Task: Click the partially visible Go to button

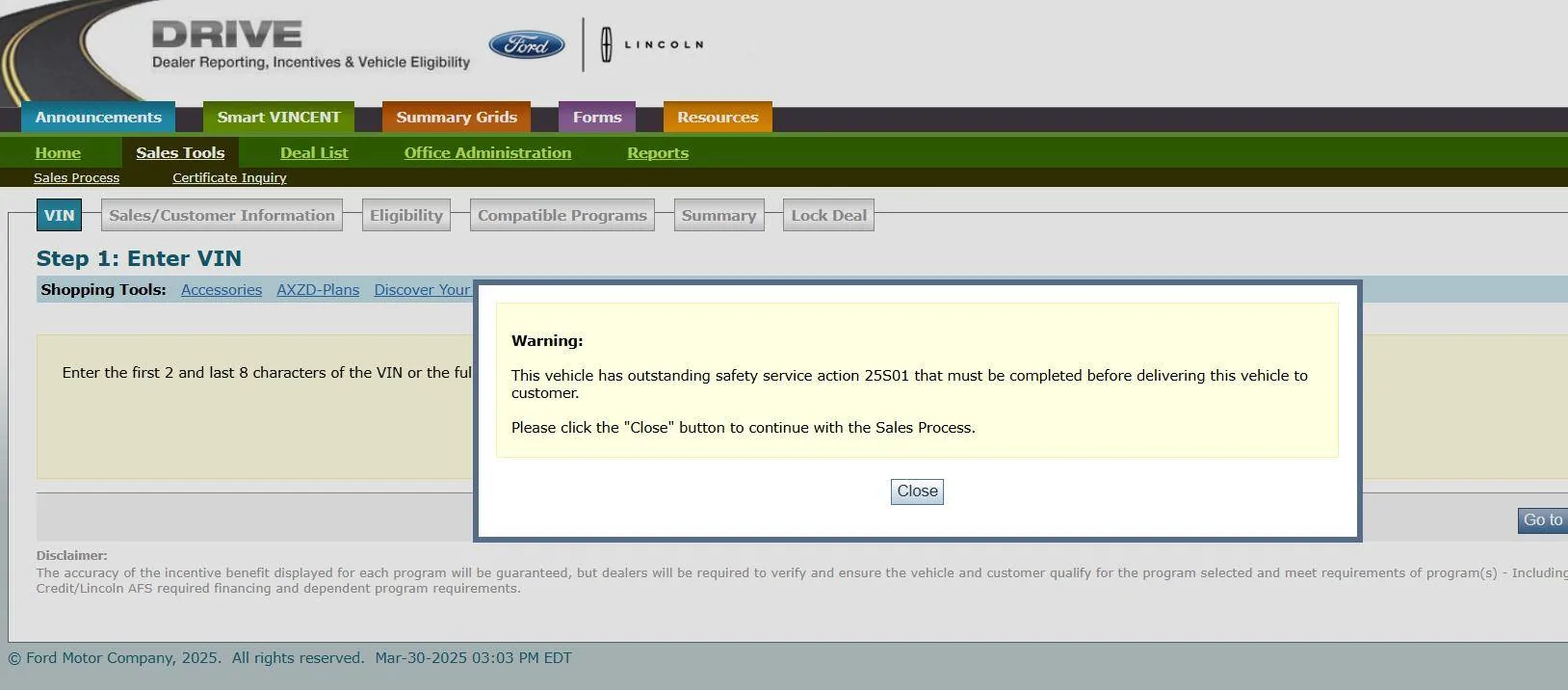Action: pos(1543,520)
